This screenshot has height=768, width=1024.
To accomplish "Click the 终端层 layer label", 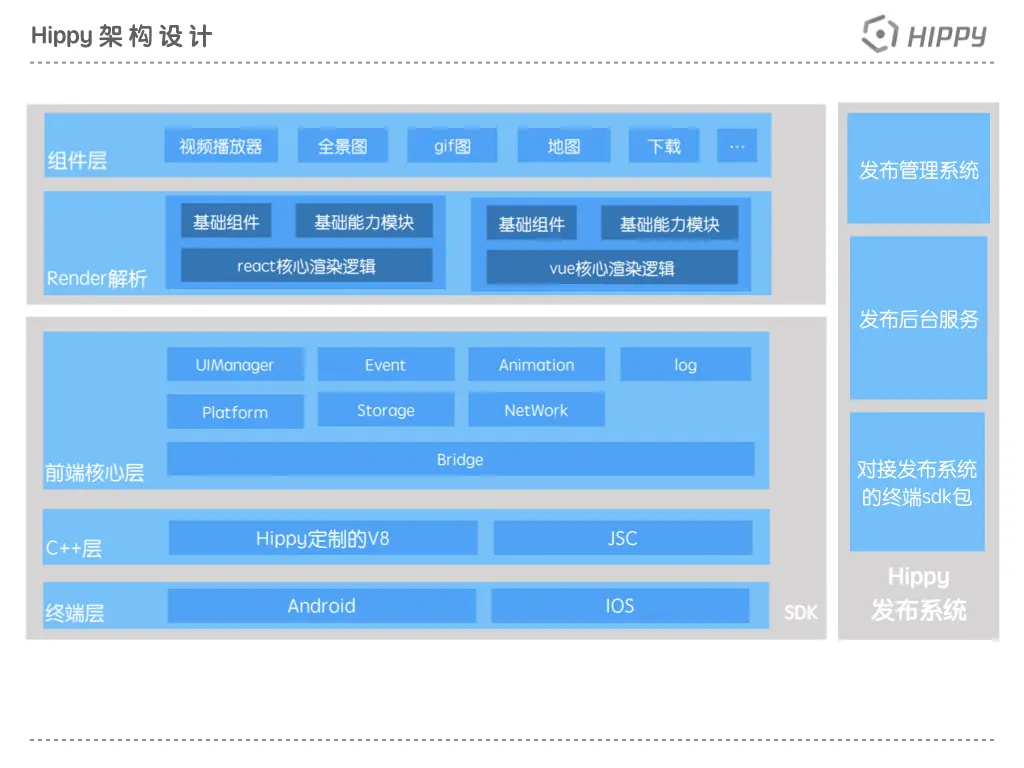I will coord(74,613).
